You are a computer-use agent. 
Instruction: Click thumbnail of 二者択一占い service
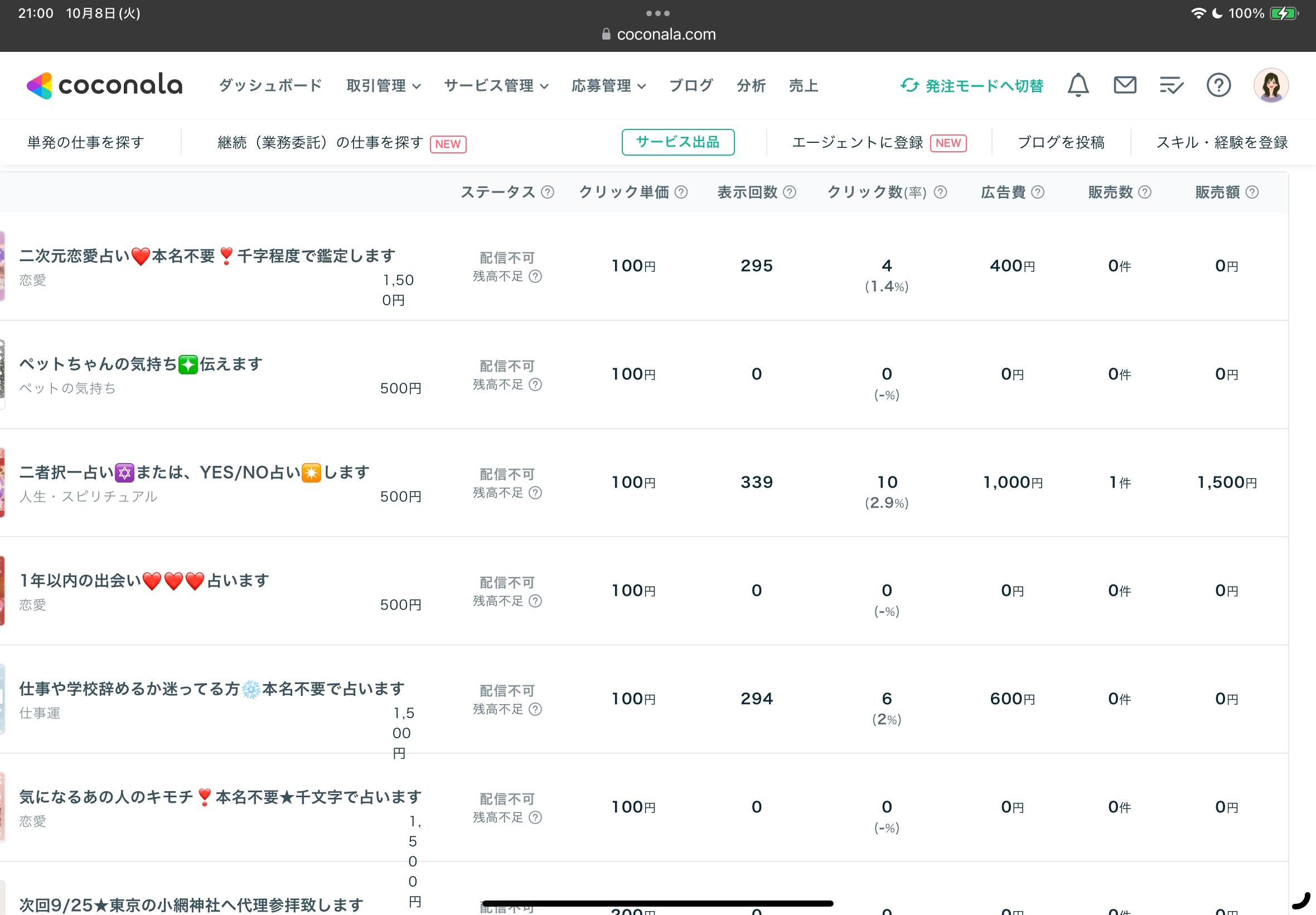pos(2,482)
